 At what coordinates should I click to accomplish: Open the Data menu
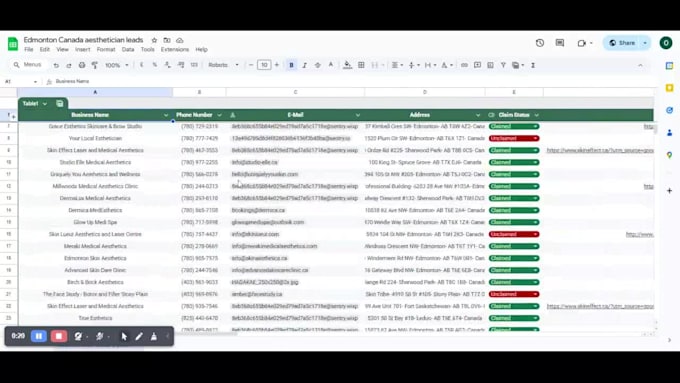click(128, 49)
